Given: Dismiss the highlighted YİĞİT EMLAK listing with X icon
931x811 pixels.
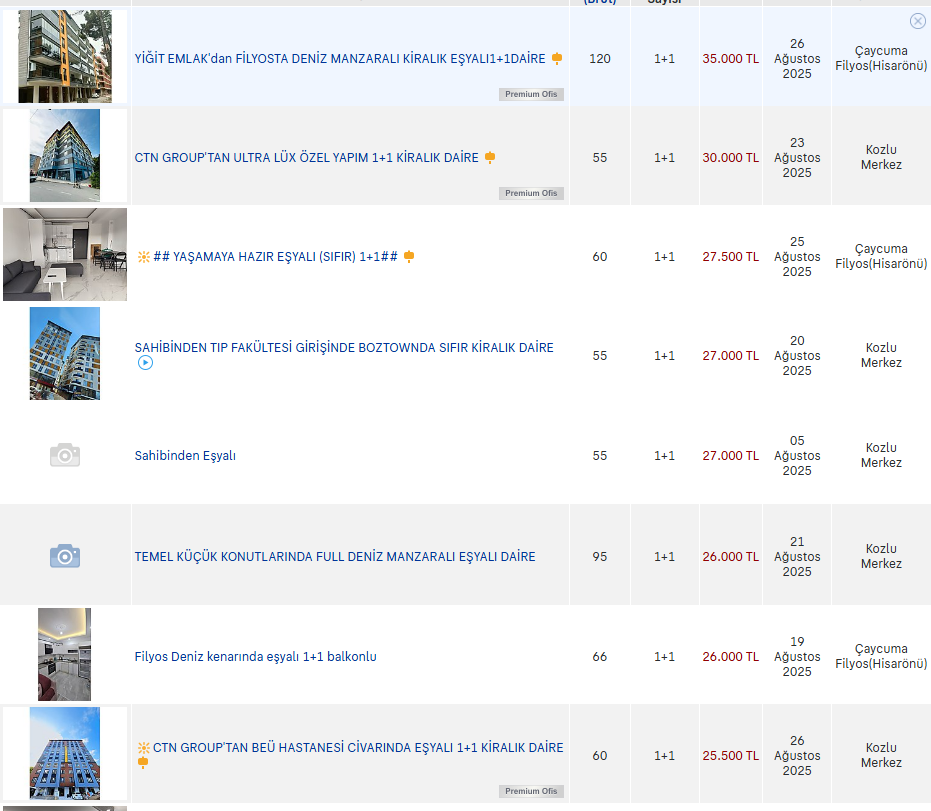Looking at the screenshot, I should tap(917, 21).
